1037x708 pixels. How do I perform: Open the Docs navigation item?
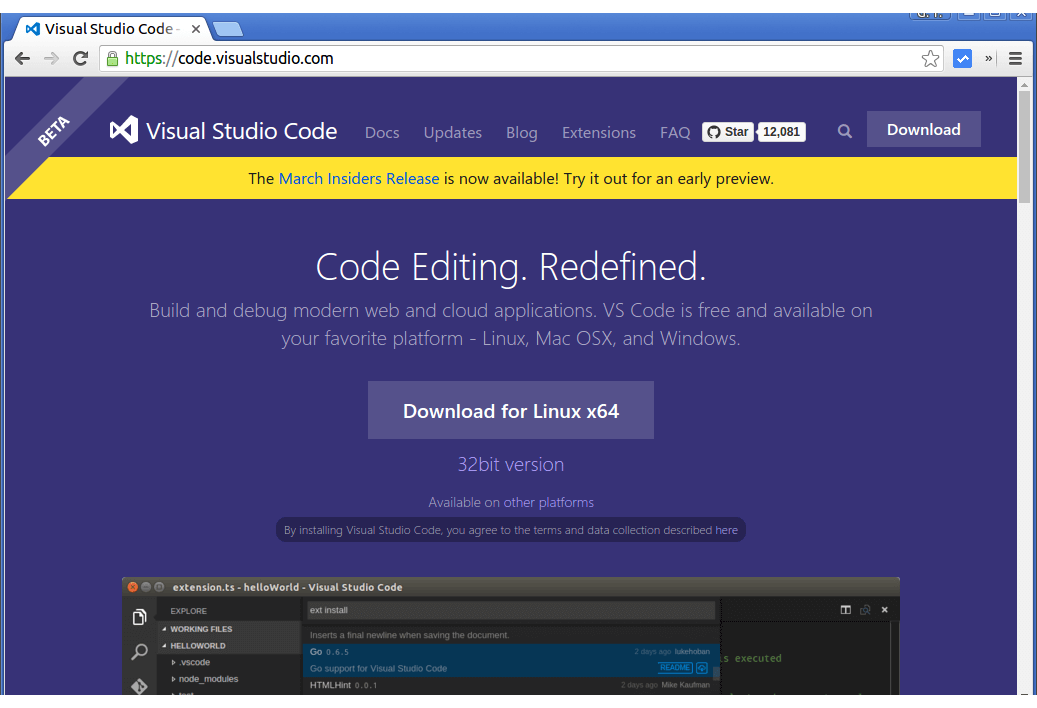(x=382, y=132)
